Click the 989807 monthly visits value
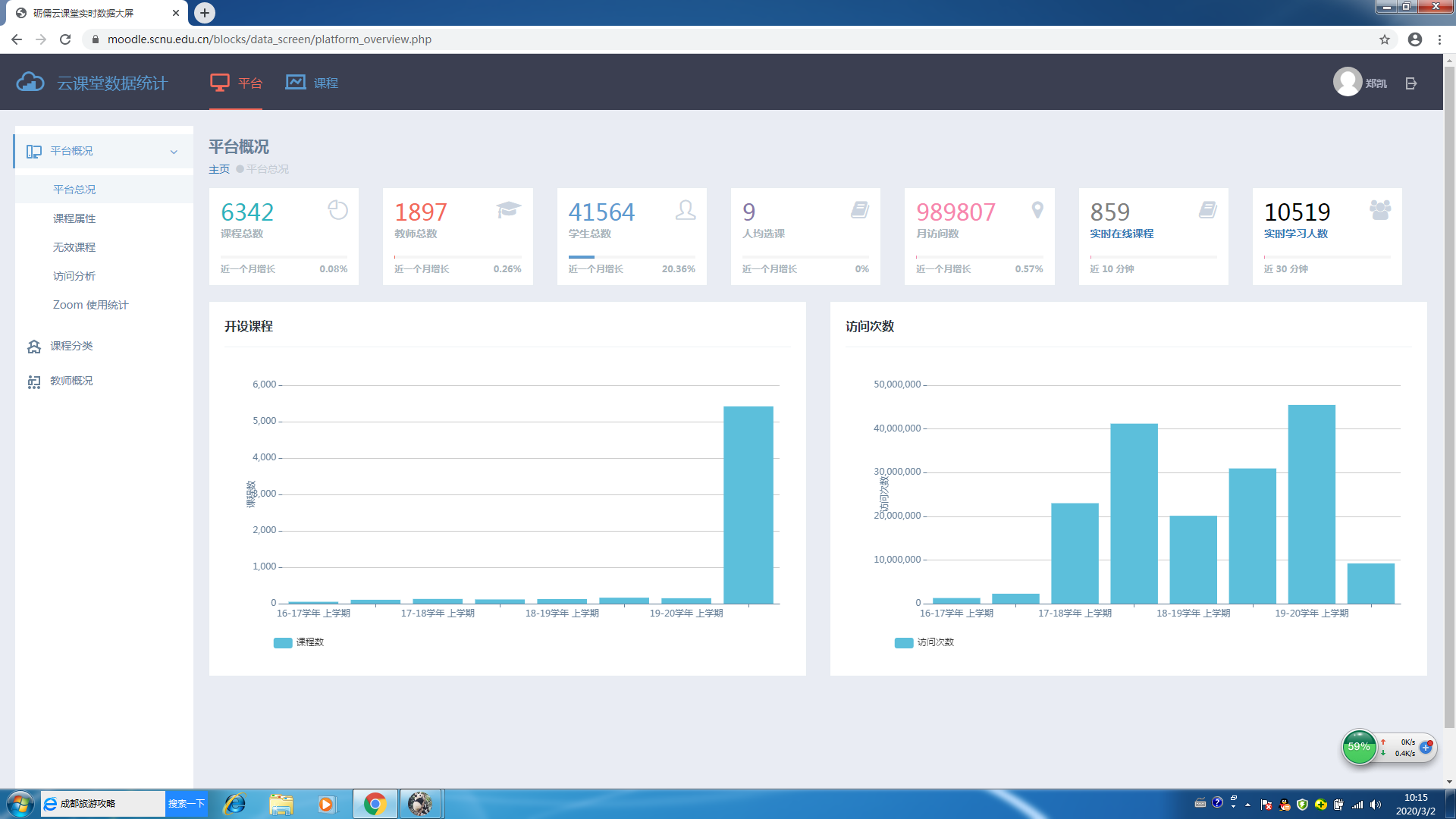This screenshot has height=819, width=1456. (956, 212)
